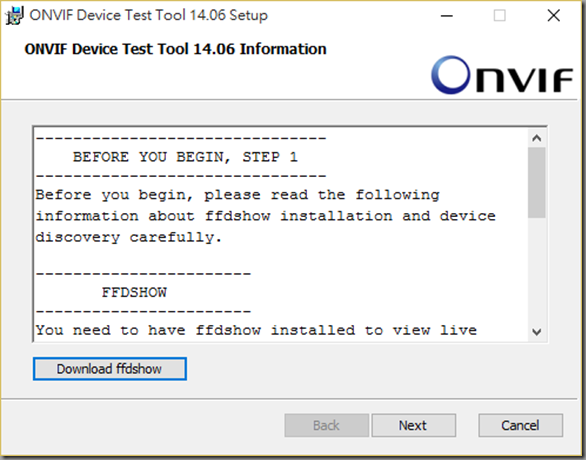Click the "discovery carefully." line of text
Screen dimensions: 586x460
(129, 237)
